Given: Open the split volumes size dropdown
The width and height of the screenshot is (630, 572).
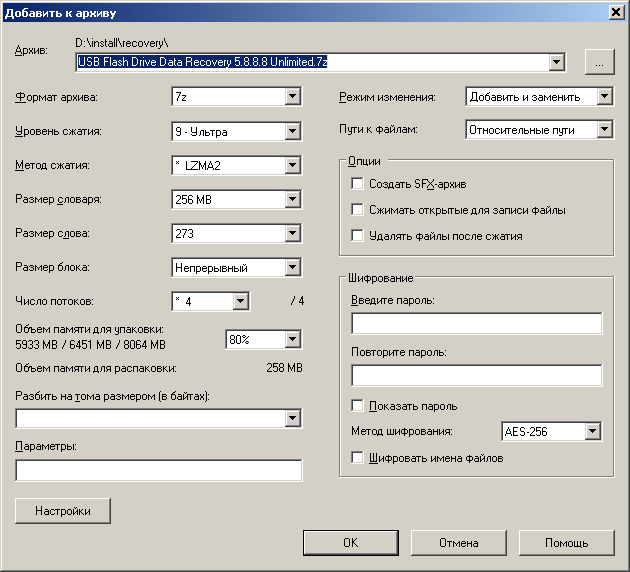Looking at the screenshot, I should [293, 419].
